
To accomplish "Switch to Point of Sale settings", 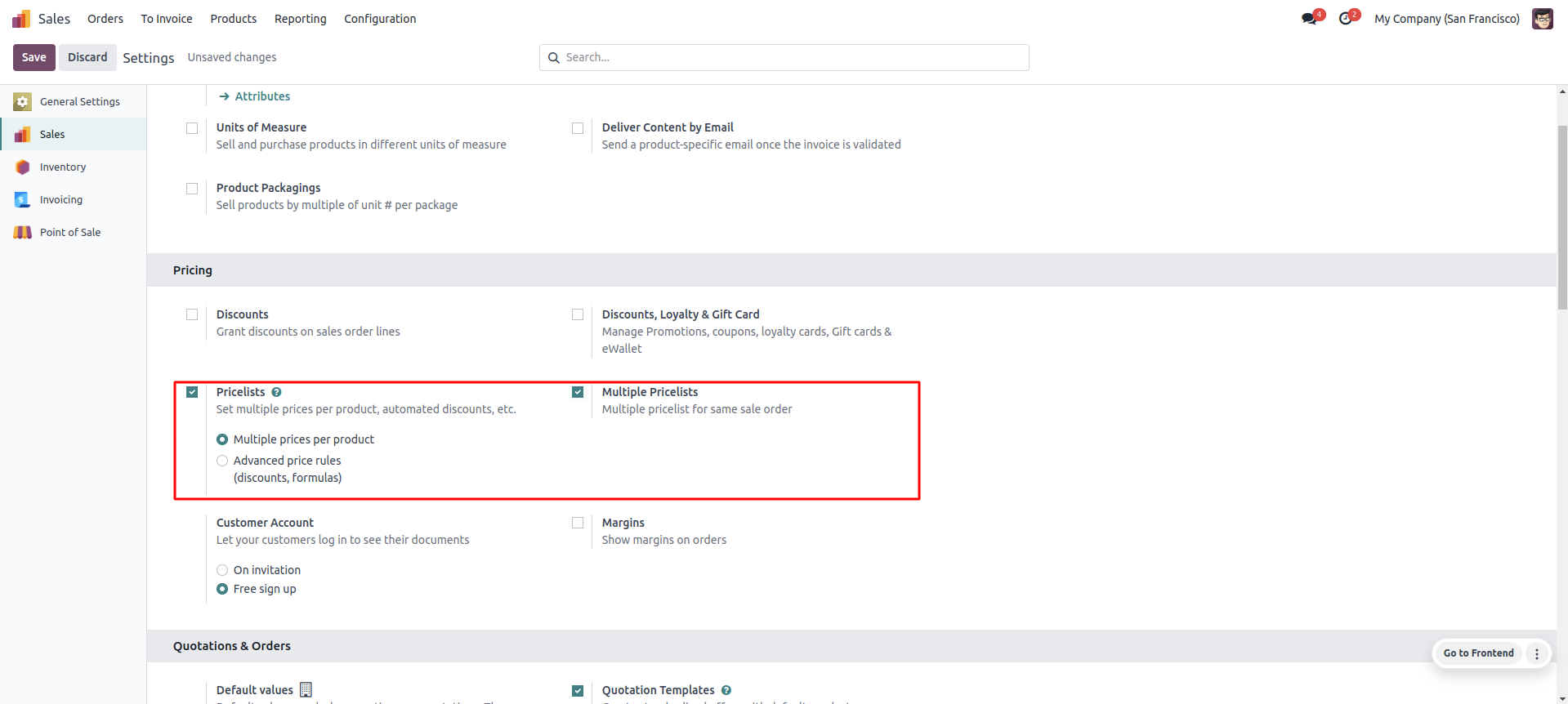I will pyautogui.click(x=70, y=232).
